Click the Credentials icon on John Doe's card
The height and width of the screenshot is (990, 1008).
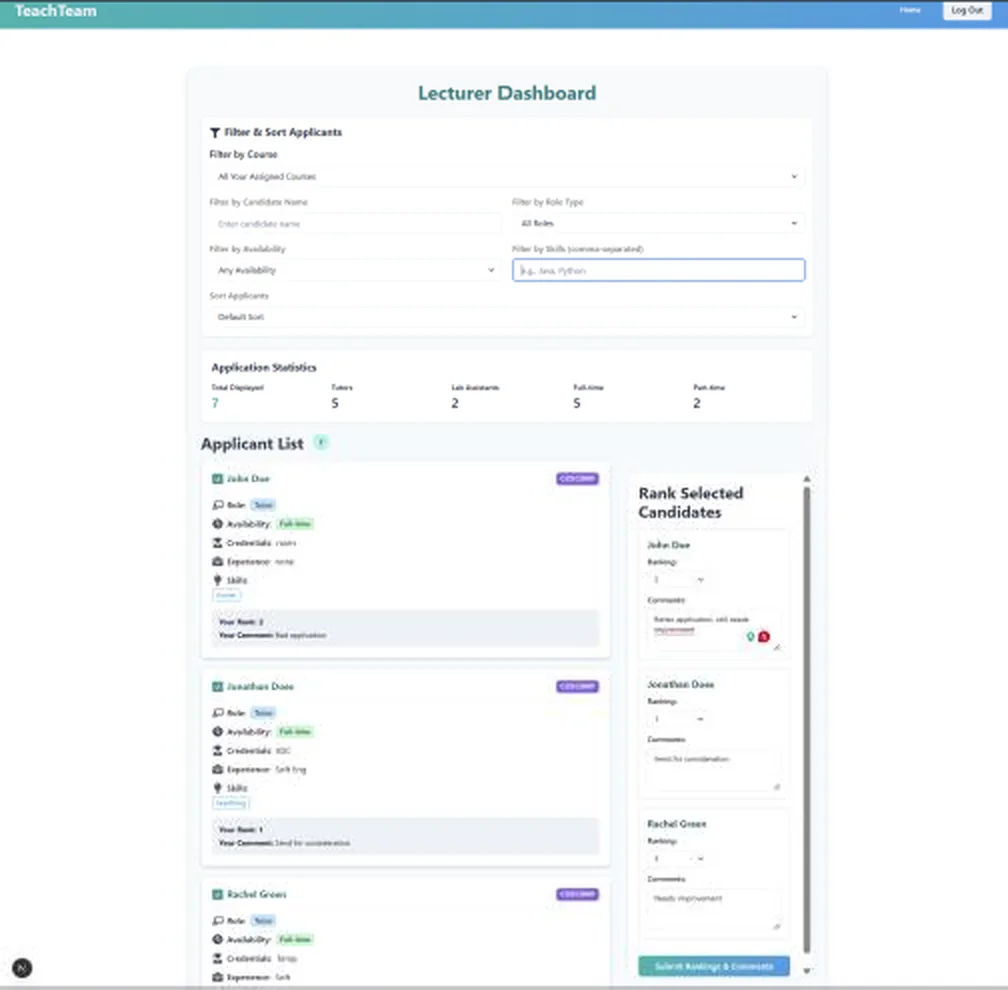217,543
